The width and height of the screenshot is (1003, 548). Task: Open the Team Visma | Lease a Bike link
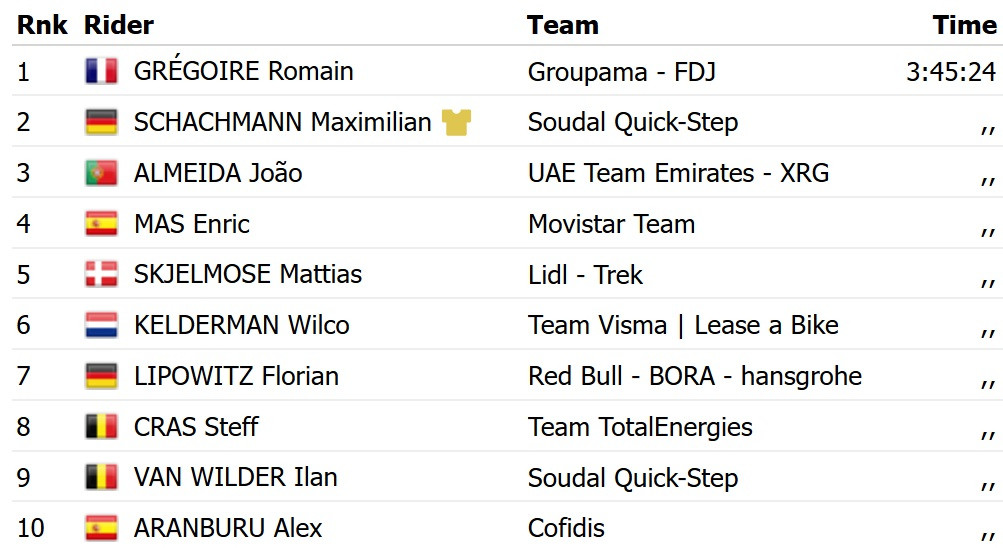click(683, 325)
